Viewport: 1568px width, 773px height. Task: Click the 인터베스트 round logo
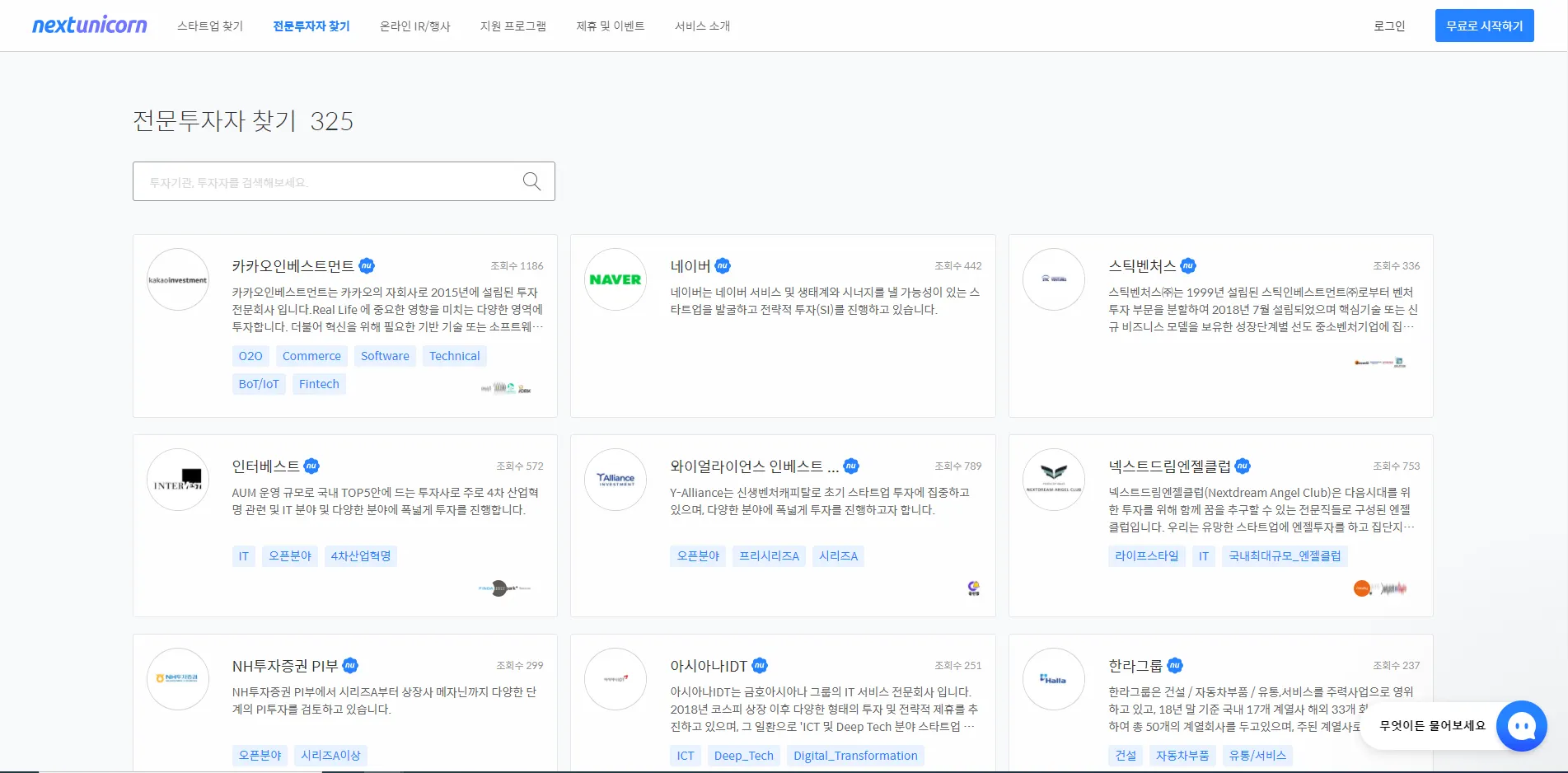pyautogui.click(x=178, y=480)
